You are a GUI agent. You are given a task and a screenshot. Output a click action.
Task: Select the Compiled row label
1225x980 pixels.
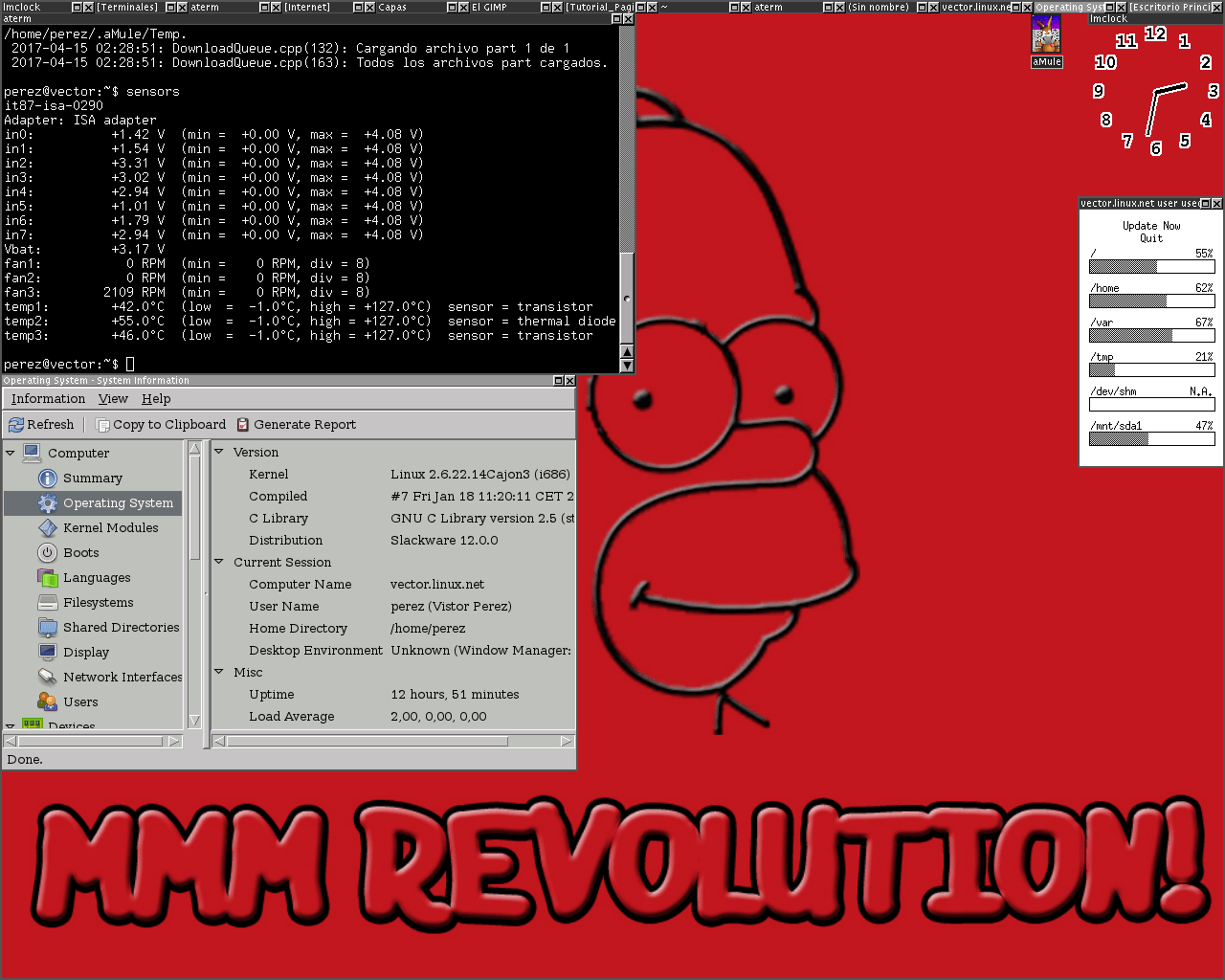[x=278, y=496]
